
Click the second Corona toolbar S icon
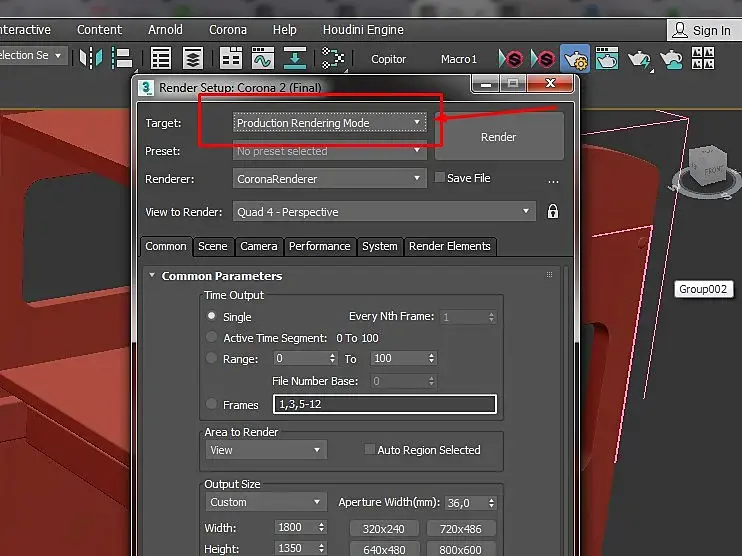[543, 59]
